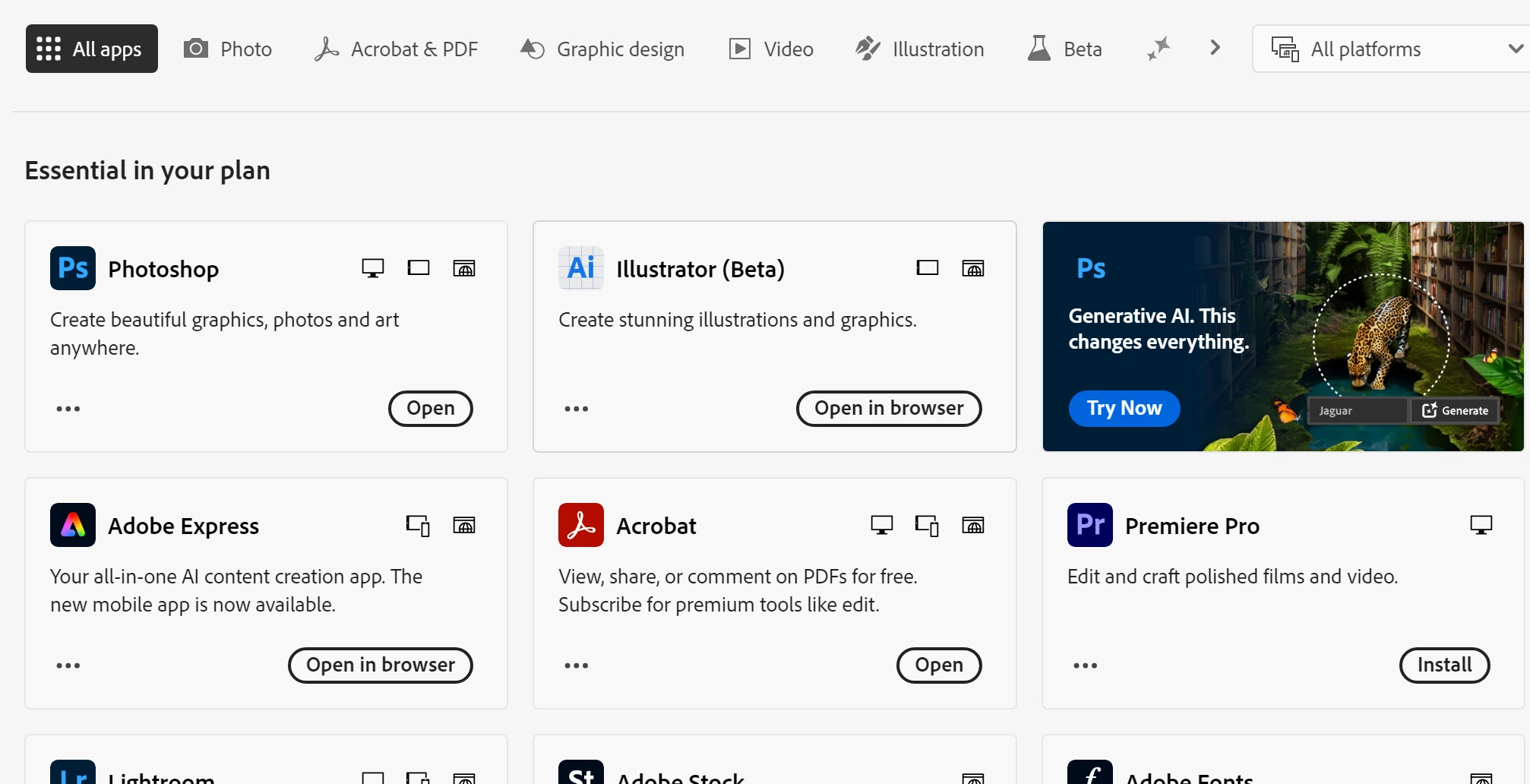
Task: Click the Adobe Express app icon
Action: [73, 525]
